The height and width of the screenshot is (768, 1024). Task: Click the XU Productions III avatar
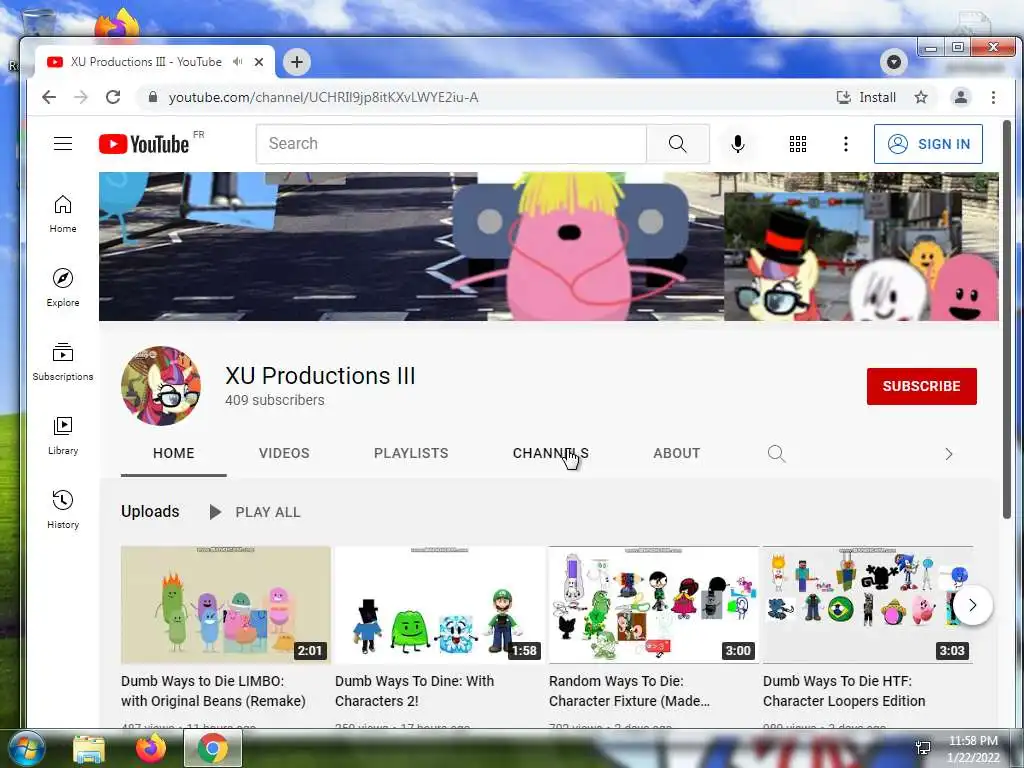[161, 386]
